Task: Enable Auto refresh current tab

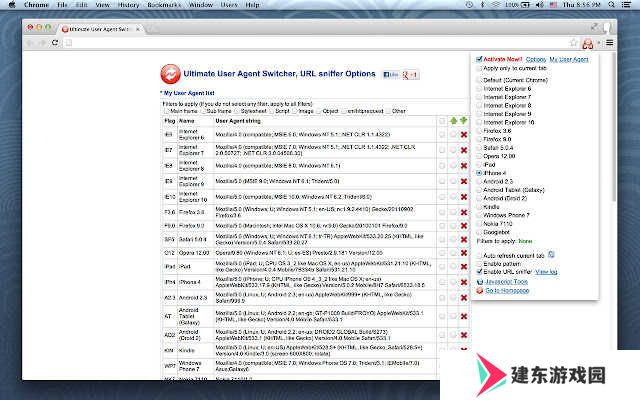Action: pyautogui.click(x=479, y=256)
